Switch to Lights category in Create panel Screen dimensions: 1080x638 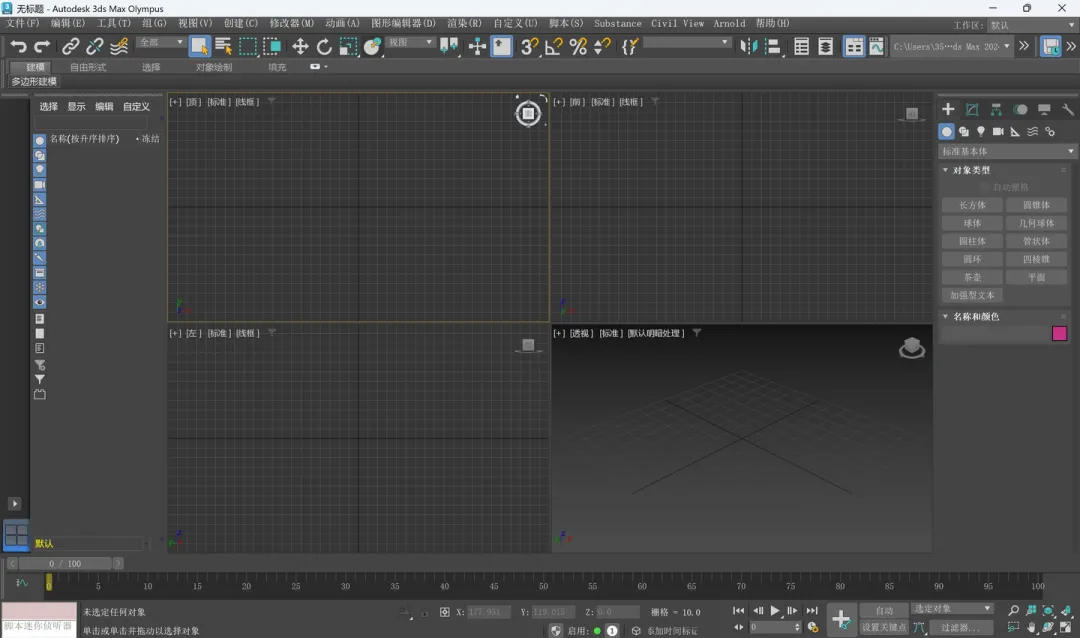pos(981,132)
